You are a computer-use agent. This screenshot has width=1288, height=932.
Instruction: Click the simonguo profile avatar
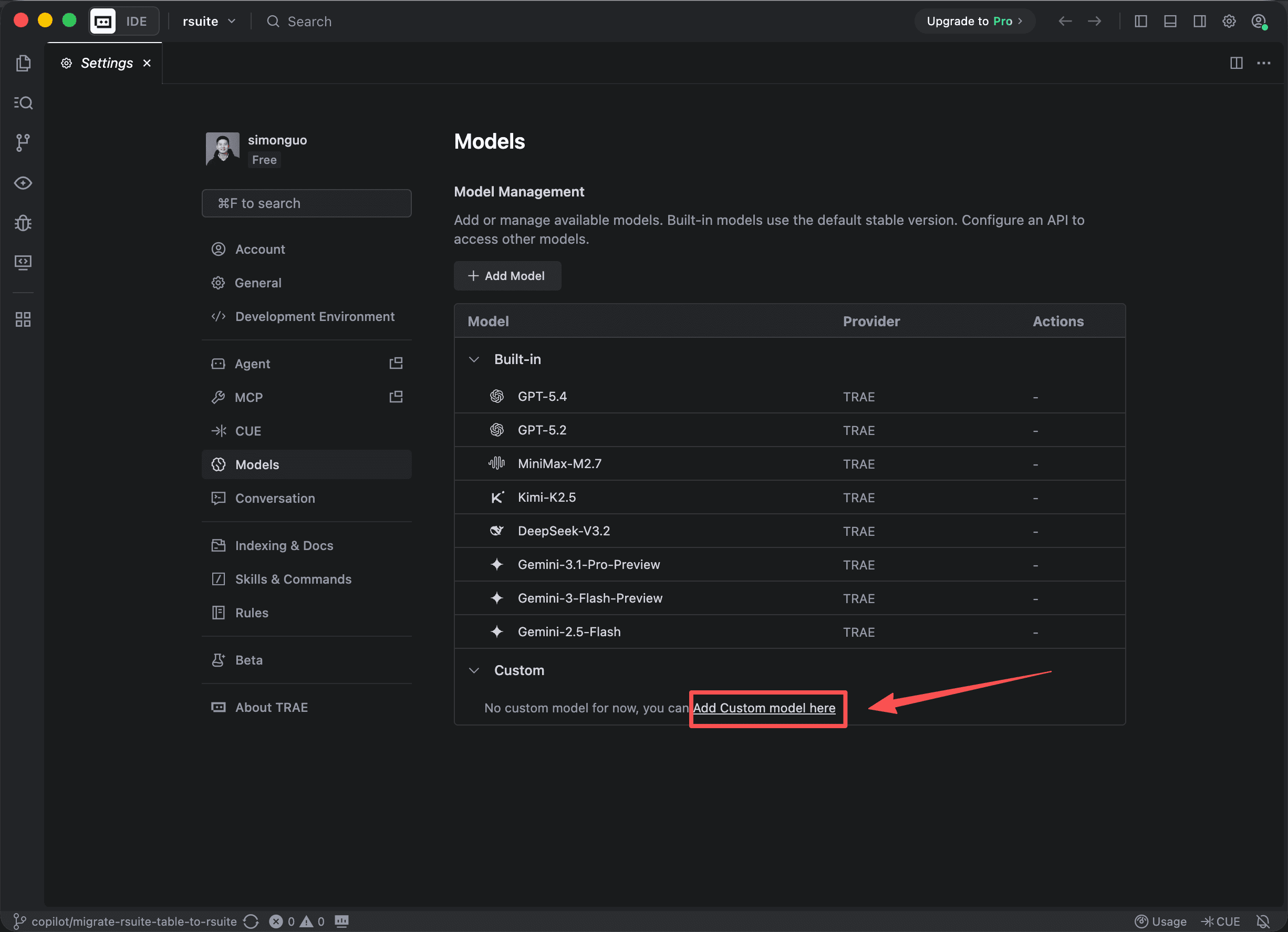pos(223,149)
